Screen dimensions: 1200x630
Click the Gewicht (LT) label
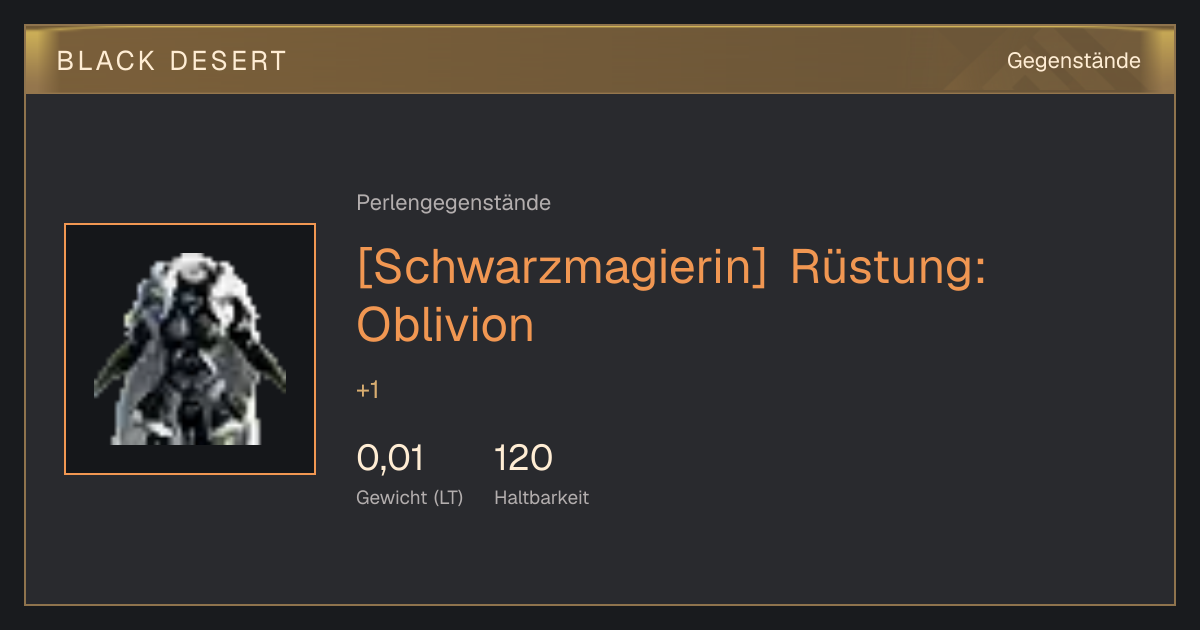point(410,497)
